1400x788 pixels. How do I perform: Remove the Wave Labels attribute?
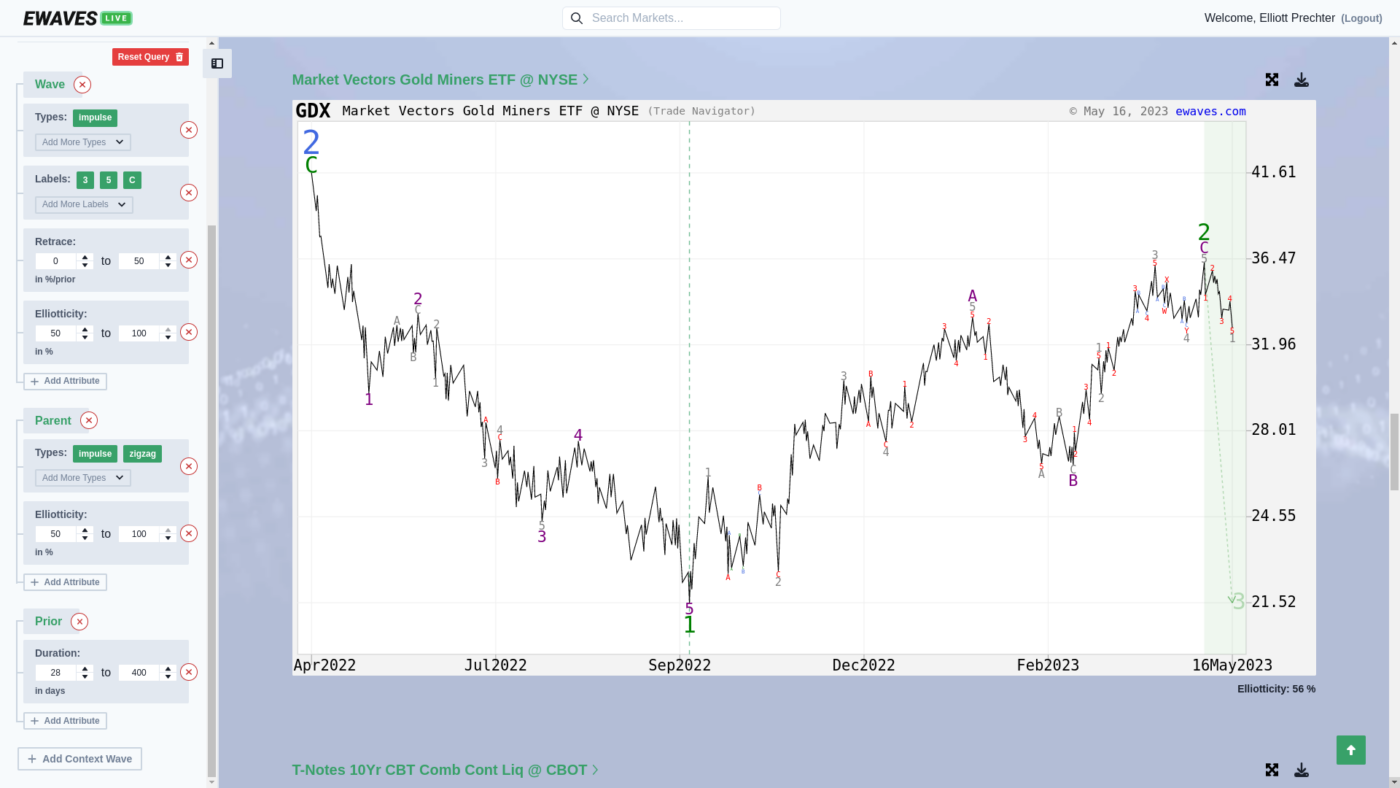point(188,193)
